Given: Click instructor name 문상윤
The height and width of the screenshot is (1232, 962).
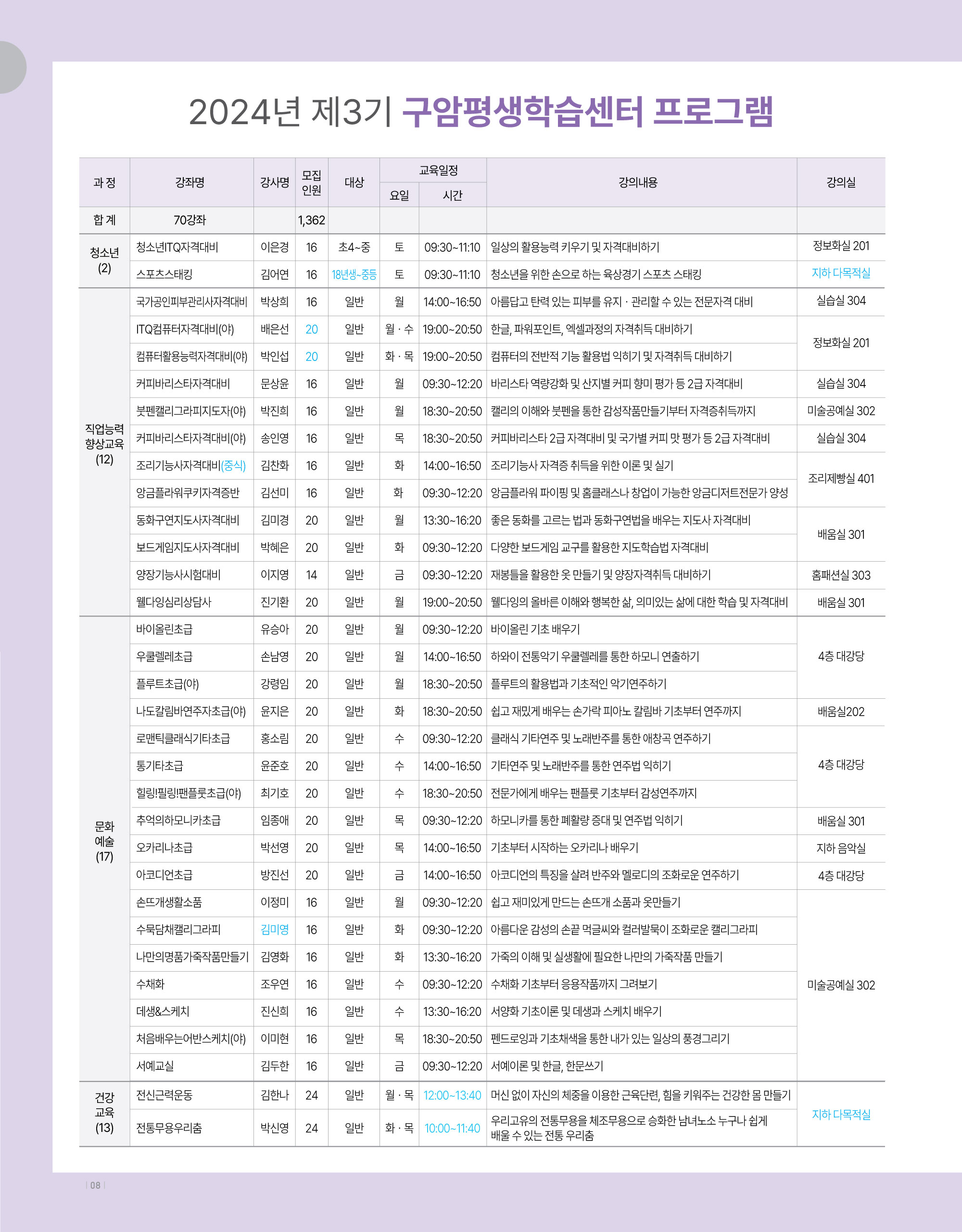Looking at the screenshot, I should click(275, 384).
